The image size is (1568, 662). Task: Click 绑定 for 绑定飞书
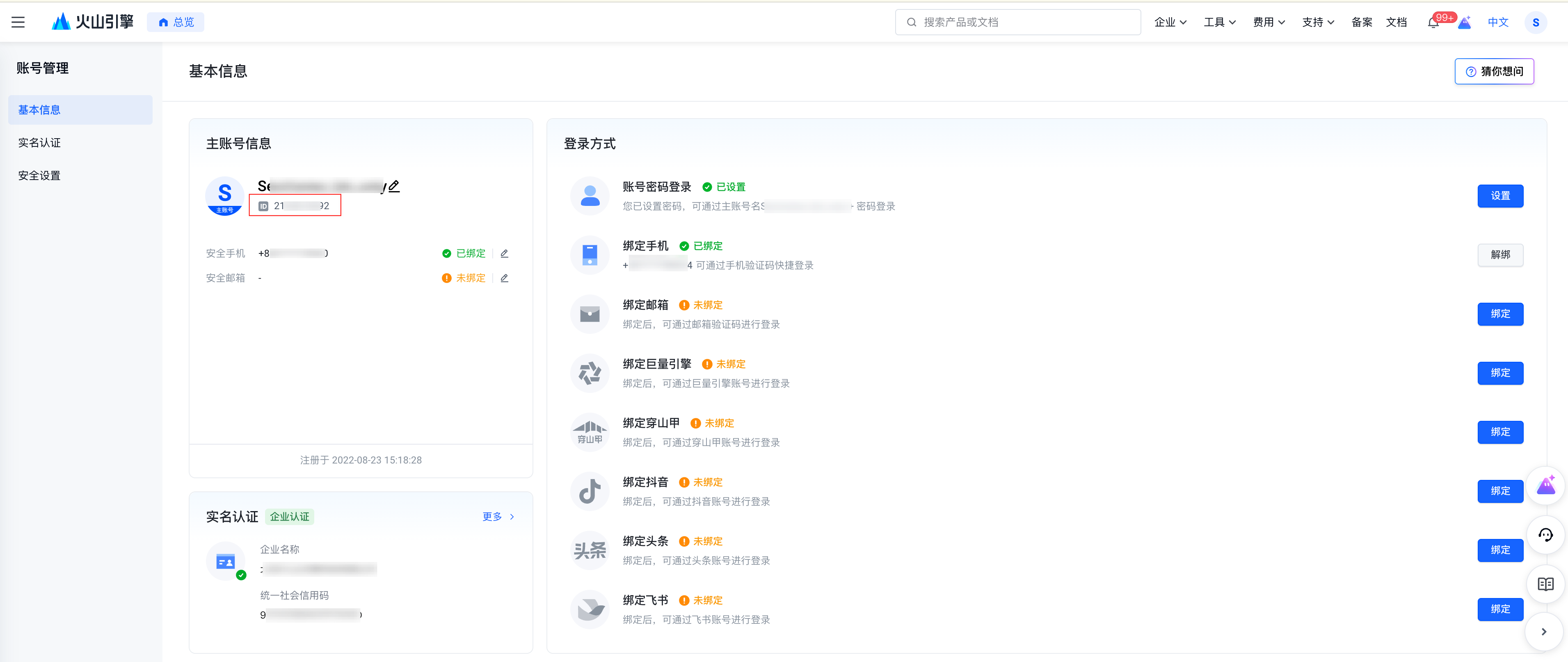click(x=1500, y=609)
